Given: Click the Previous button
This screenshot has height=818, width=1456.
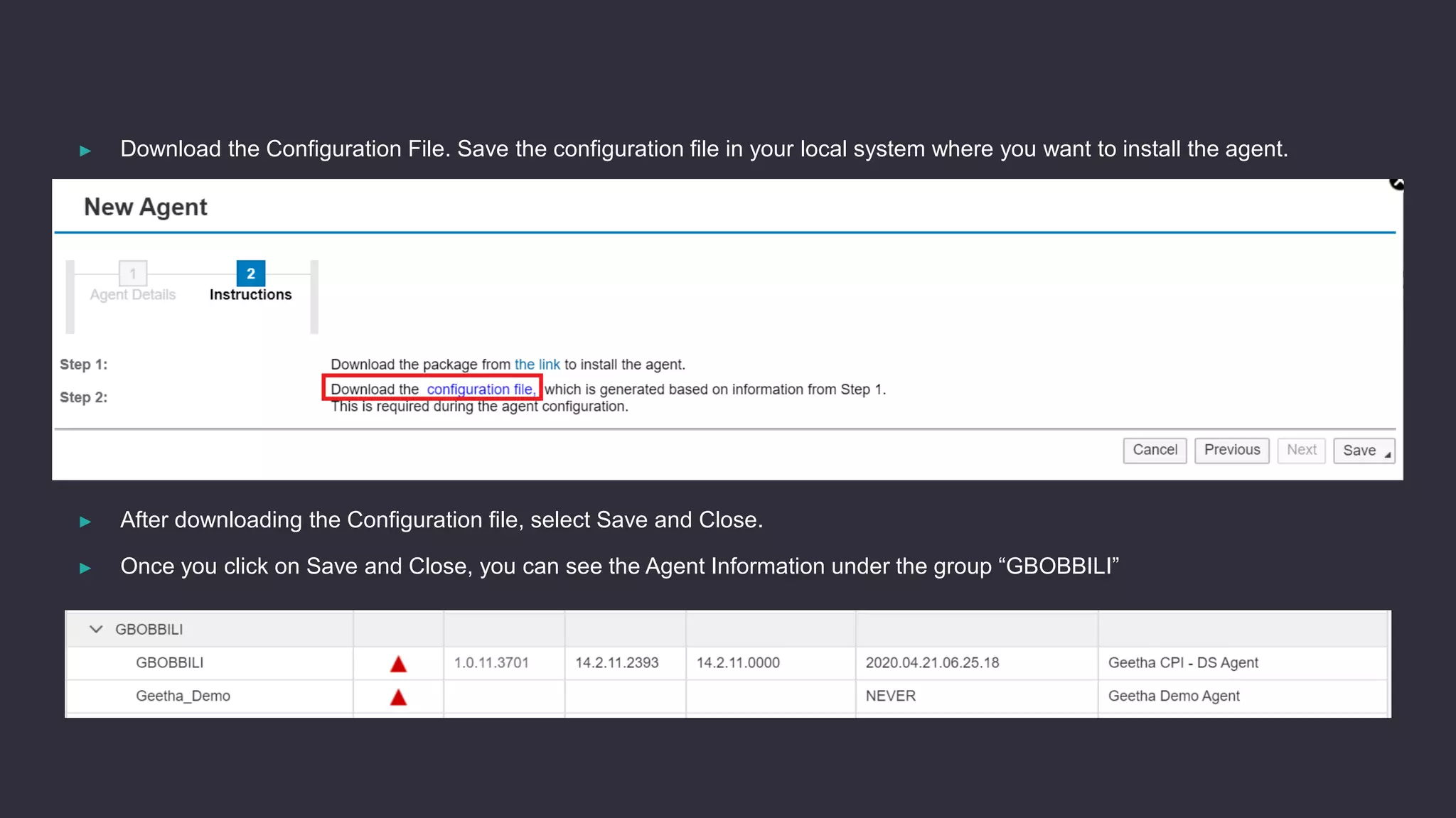Looking at the screenshot, I should [1231, 450].
